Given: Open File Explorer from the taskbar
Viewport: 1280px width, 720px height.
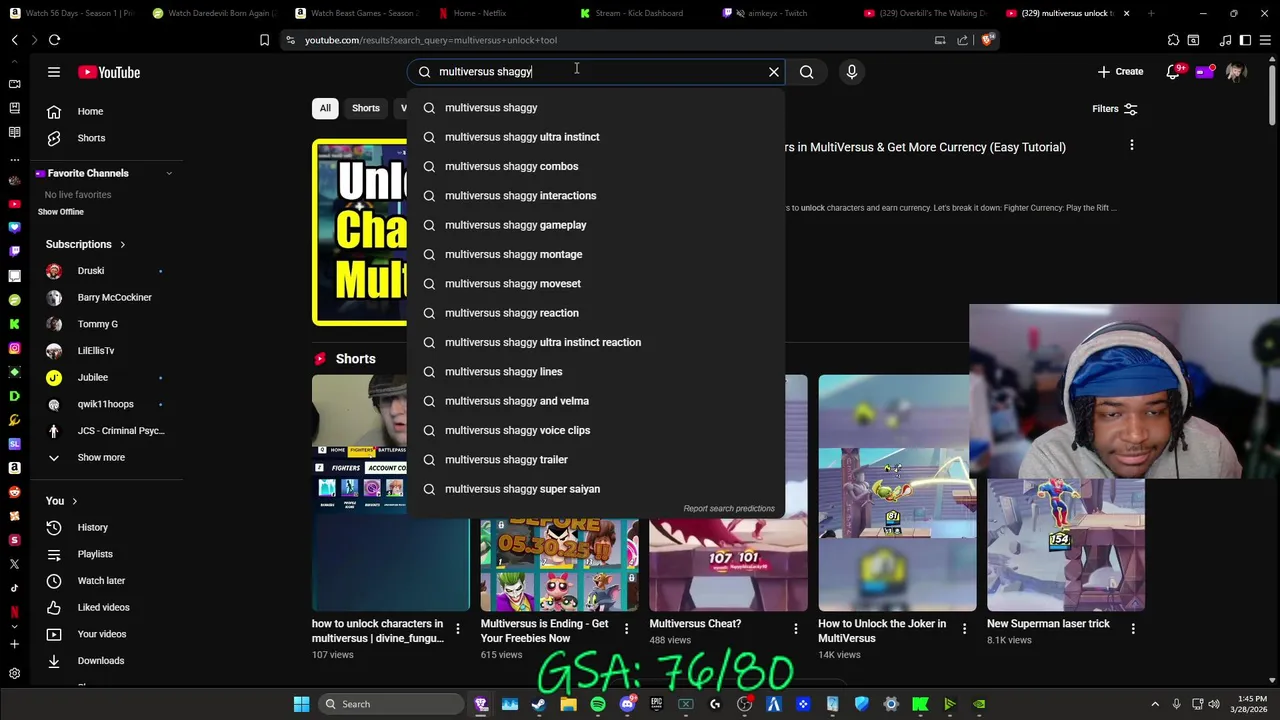Looking at the screenshot, I should point(568,704).
